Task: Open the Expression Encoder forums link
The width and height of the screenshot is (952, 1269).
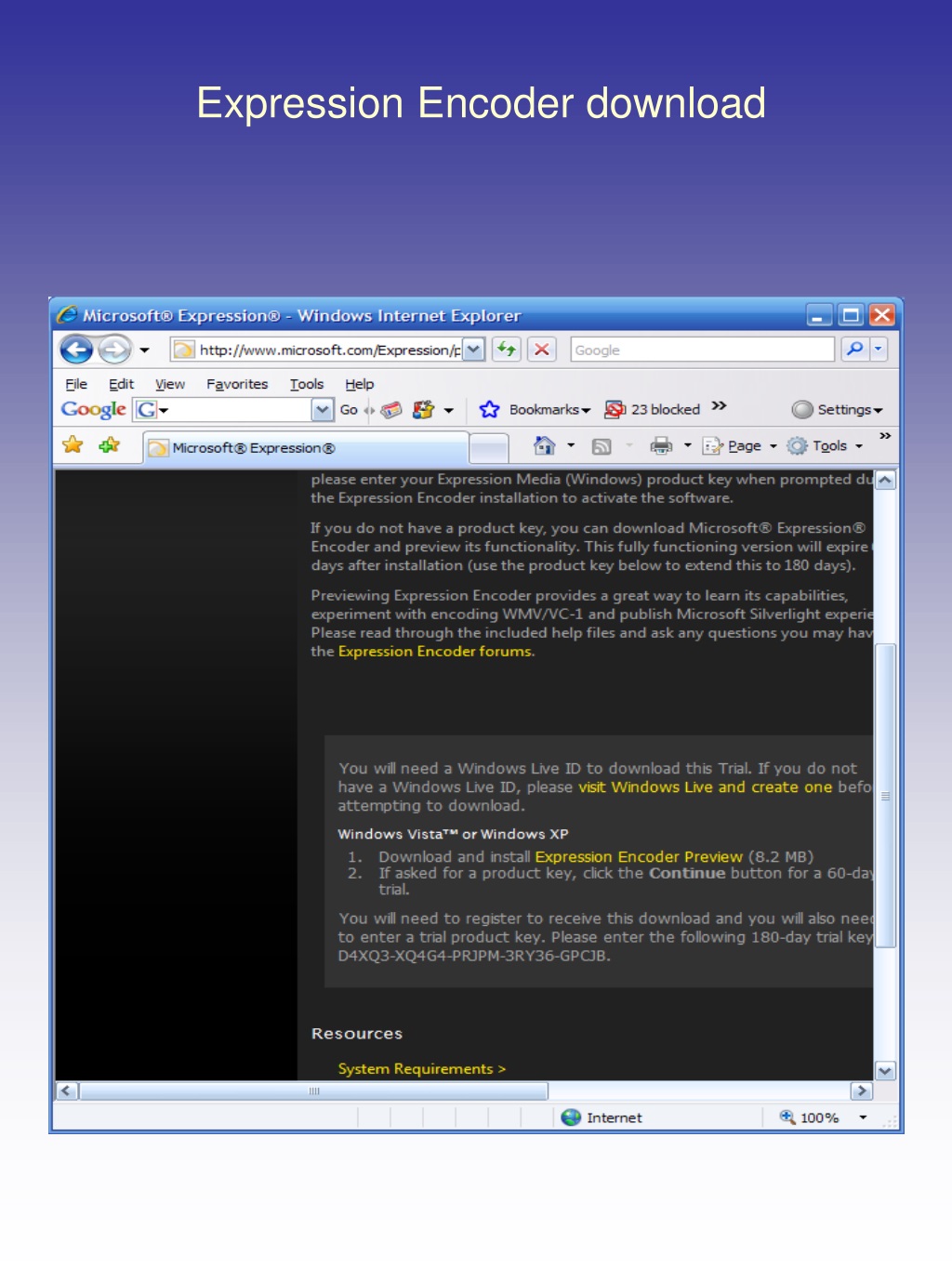Action: tap(435, 652)
